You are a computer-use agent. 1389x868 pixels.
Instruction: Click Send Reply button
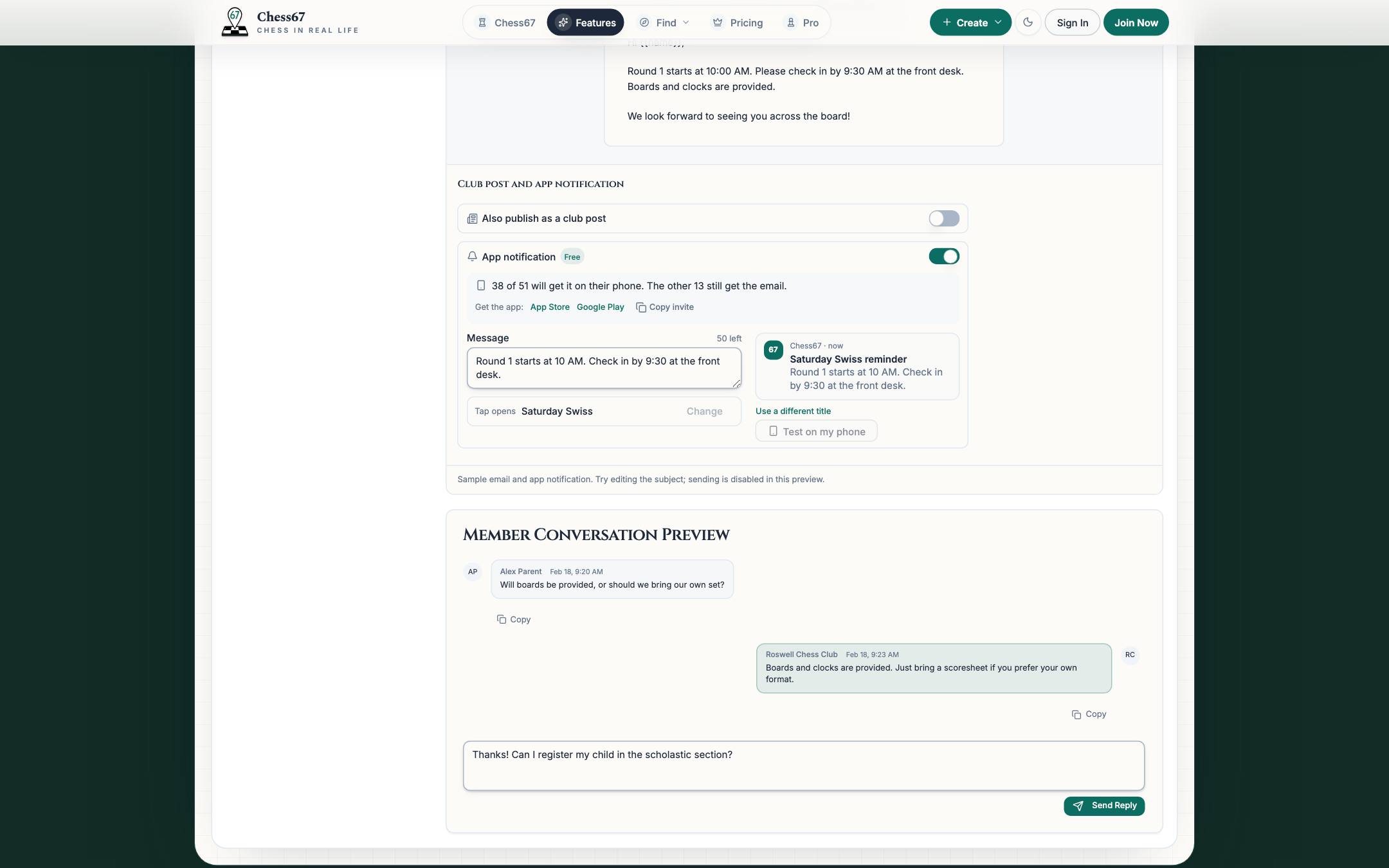[1104, 806]
